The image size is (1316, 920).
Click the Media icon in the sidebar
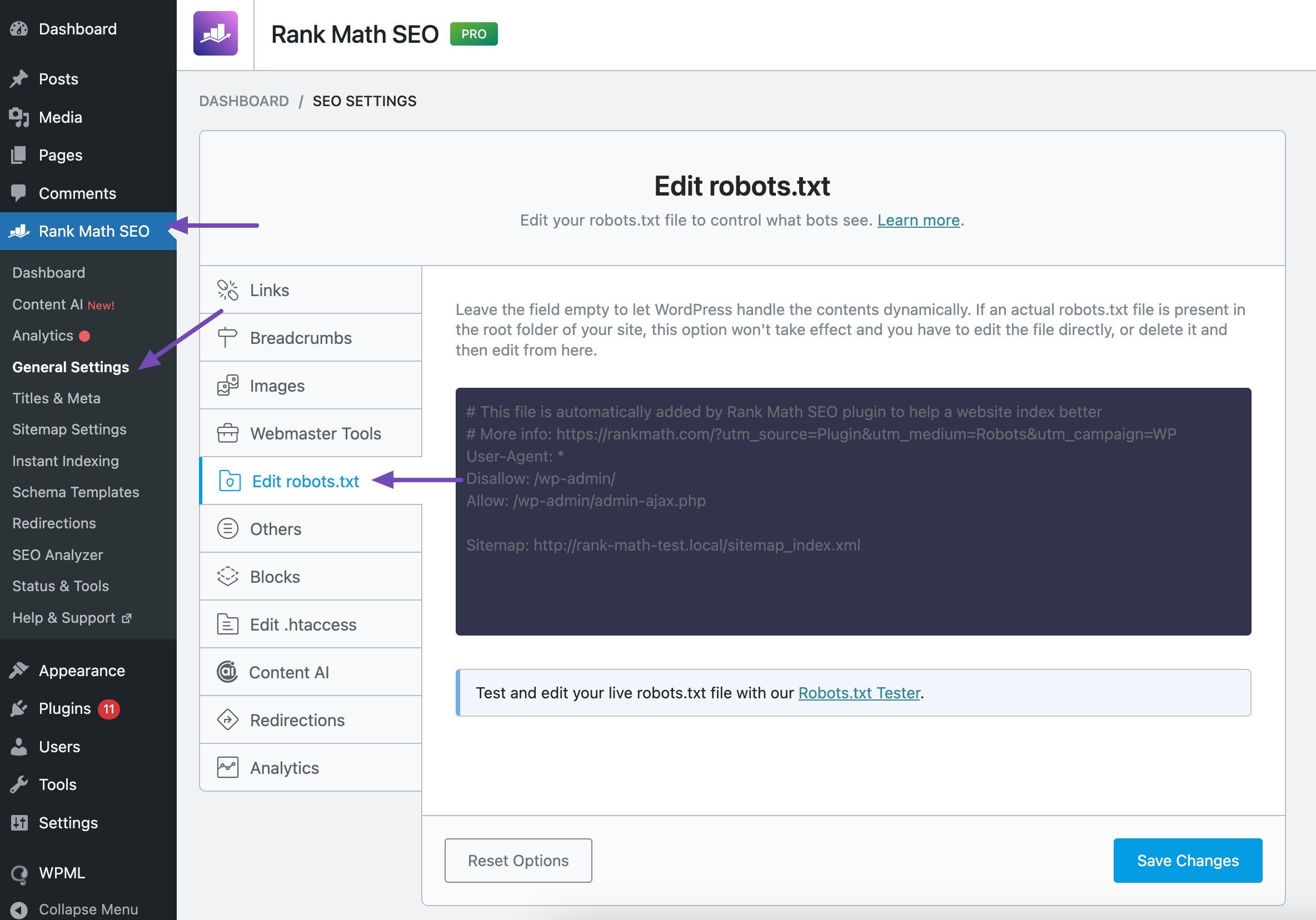[x=19, y=117]
